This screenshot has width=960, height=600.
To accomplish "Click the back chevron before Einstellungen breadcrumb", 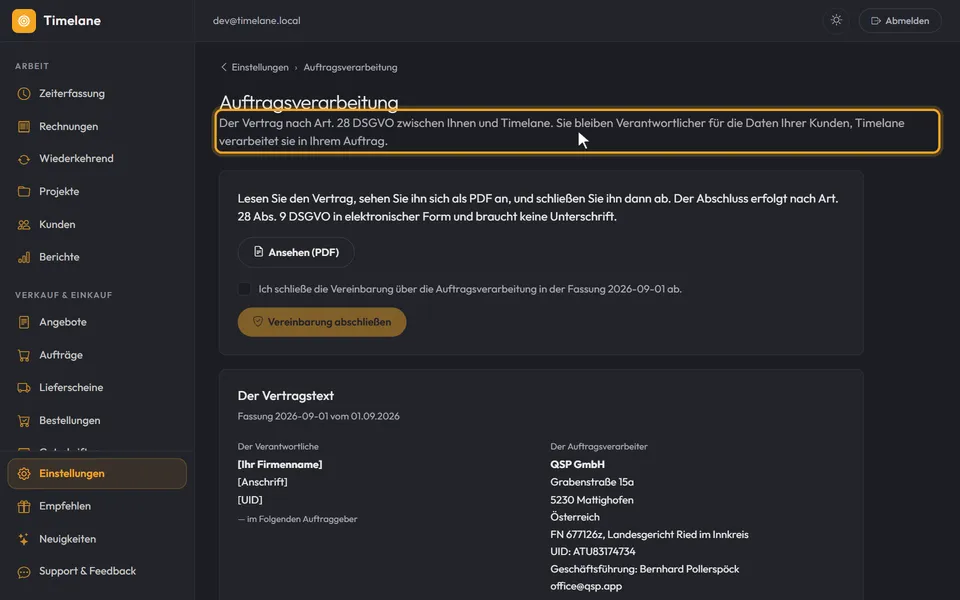I will coord(223,67).
